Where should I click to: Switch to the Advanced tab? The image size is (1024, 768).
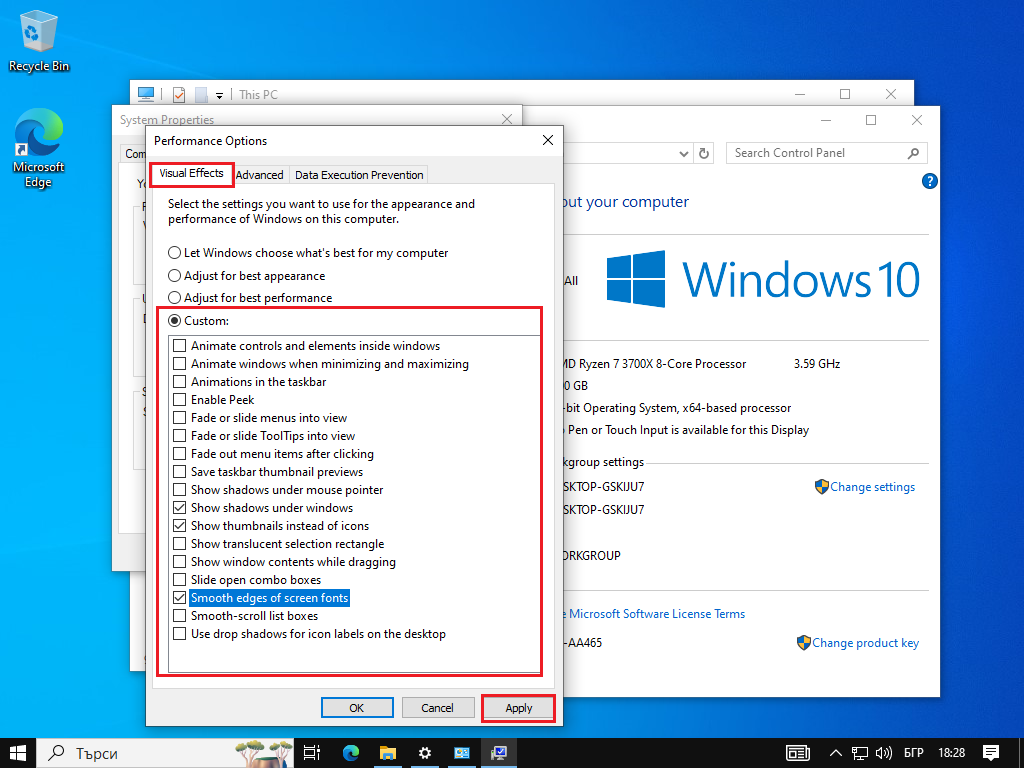260,175
